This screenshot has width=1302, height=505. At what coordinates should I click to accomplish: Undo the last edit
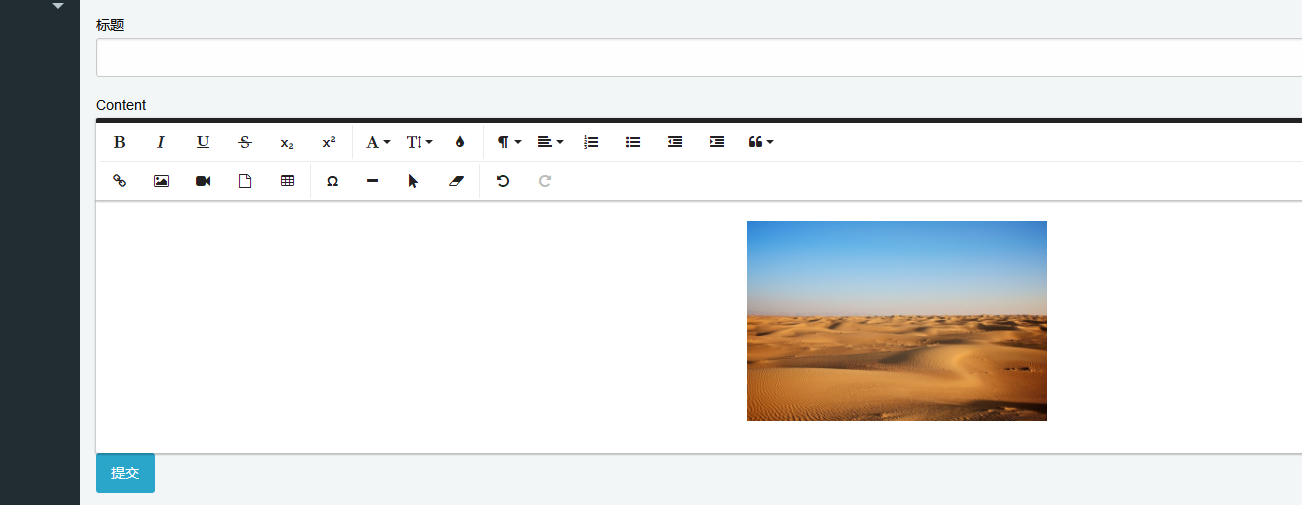[503, 181]
